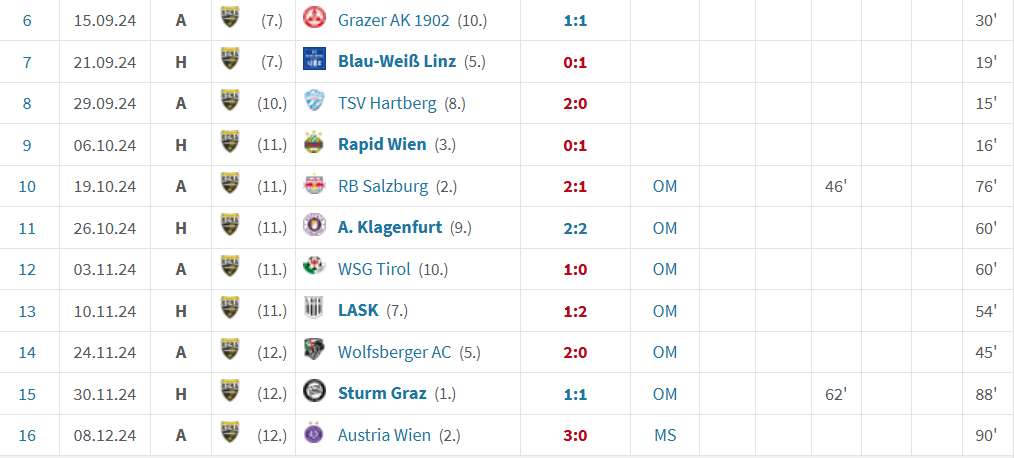
Task: Click the RB Salzburg club crest
Action: pyautogui.click(x=314, y=186)
